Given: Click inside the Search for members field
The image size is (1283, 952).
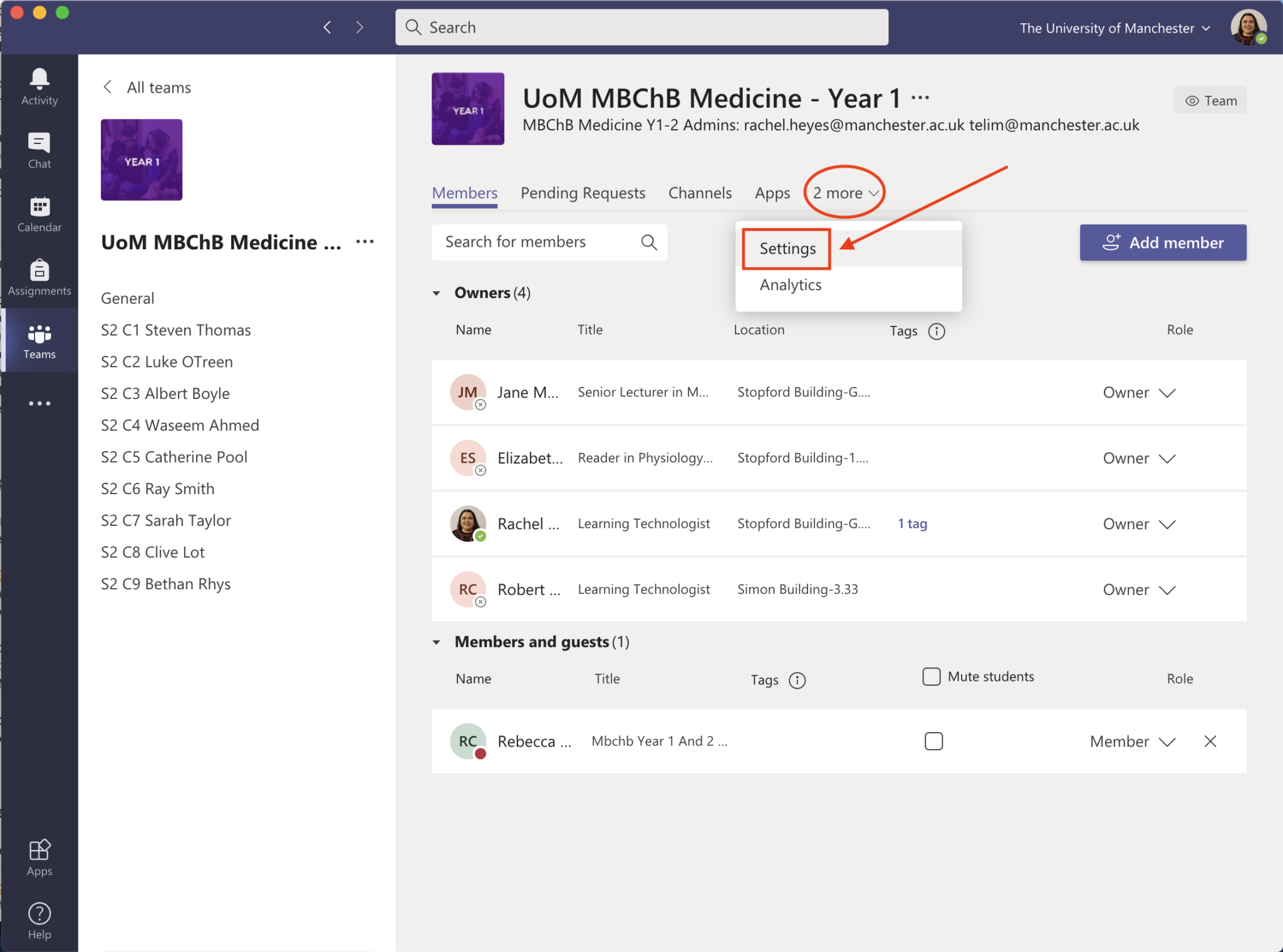Looking at the screenshot, I should 532,242.
